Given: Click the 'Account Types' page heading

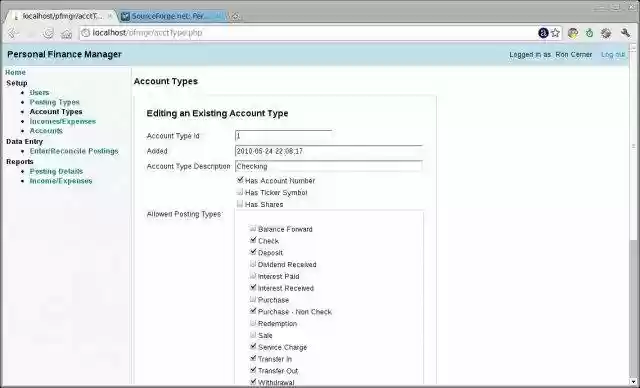Looking at the screenshot, I should pos(166,81).
